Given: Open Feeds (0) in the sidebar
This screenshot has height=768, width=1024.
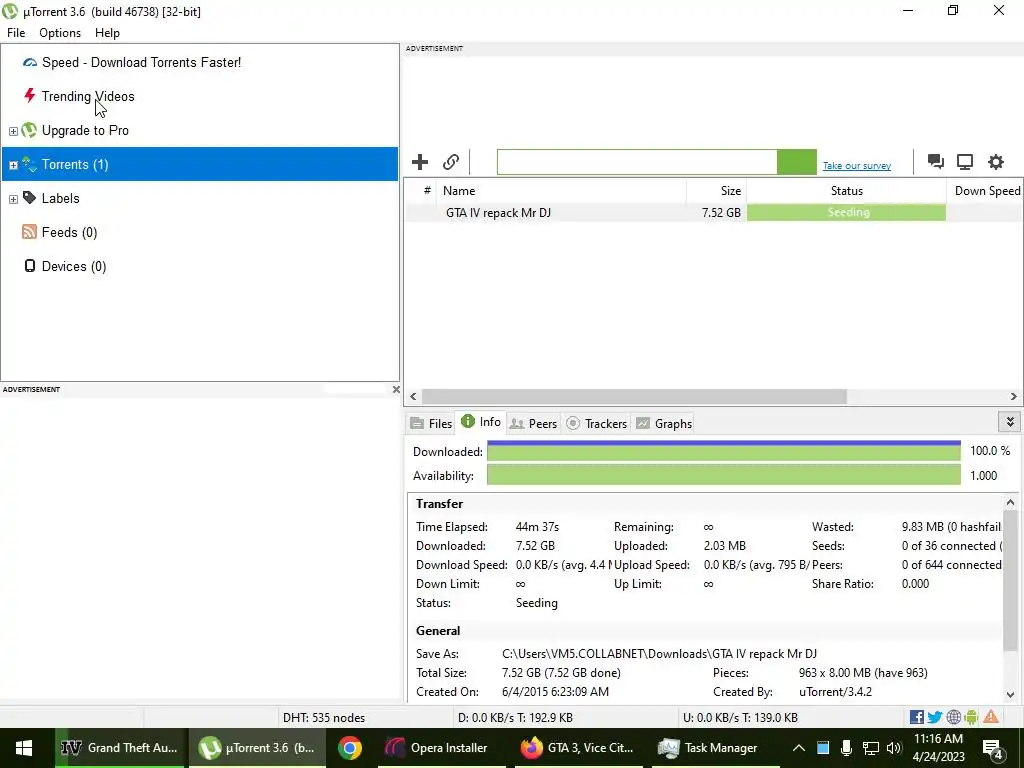Looking at the screenshot, I should [69, 232].
